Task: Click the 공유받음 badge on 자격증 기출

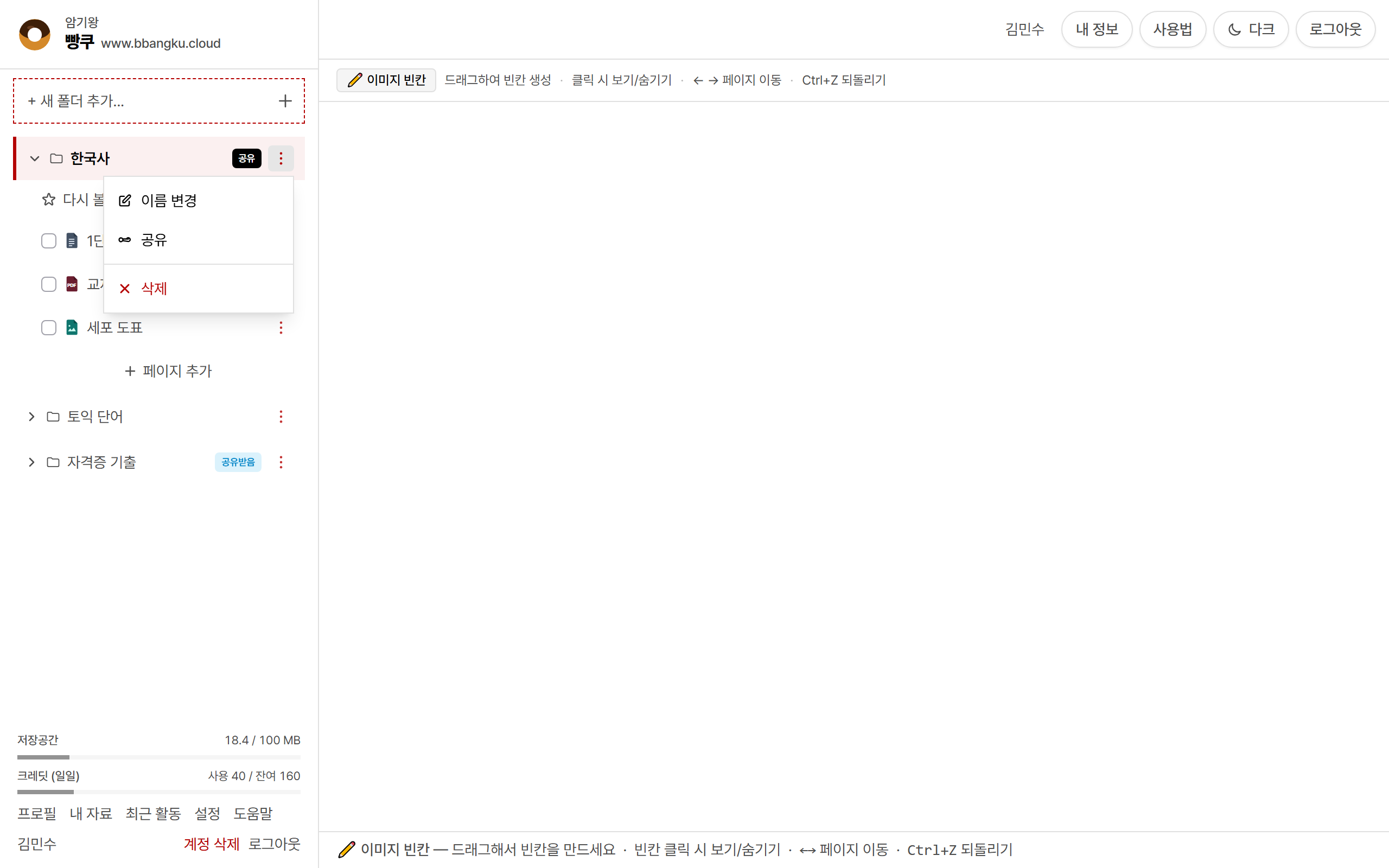Action: pos(238,462)
